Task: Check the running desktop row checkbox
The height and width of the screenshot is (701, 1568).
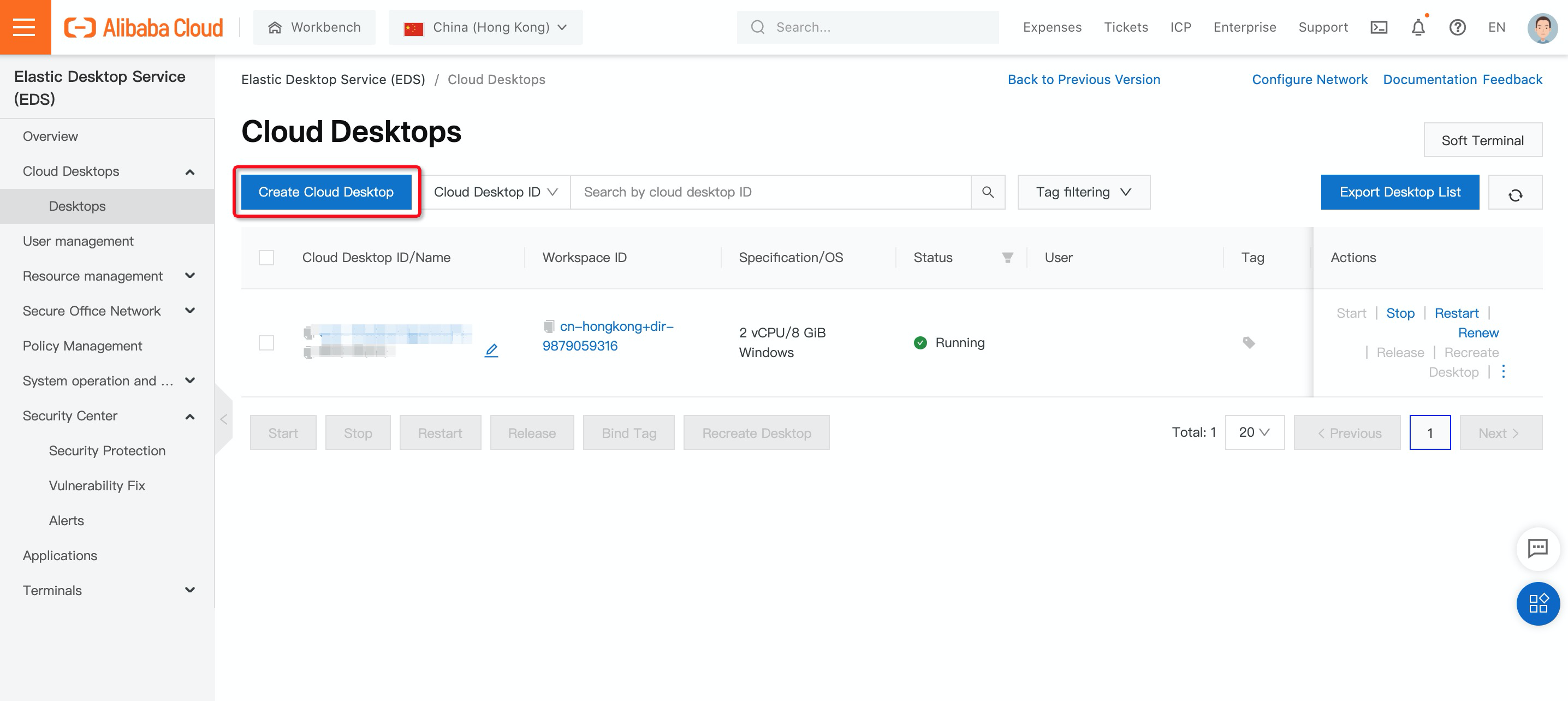Action: click(x=266, y=343)
